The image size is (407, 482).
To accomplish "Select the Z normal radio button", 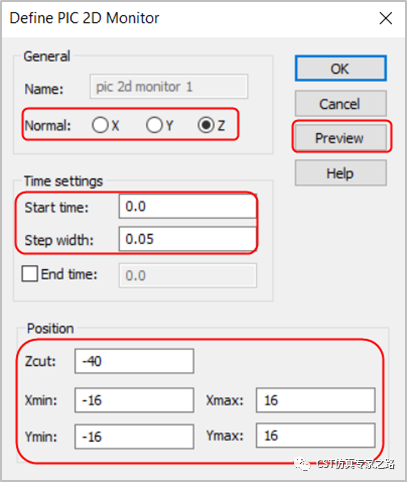I will (206, 125).
